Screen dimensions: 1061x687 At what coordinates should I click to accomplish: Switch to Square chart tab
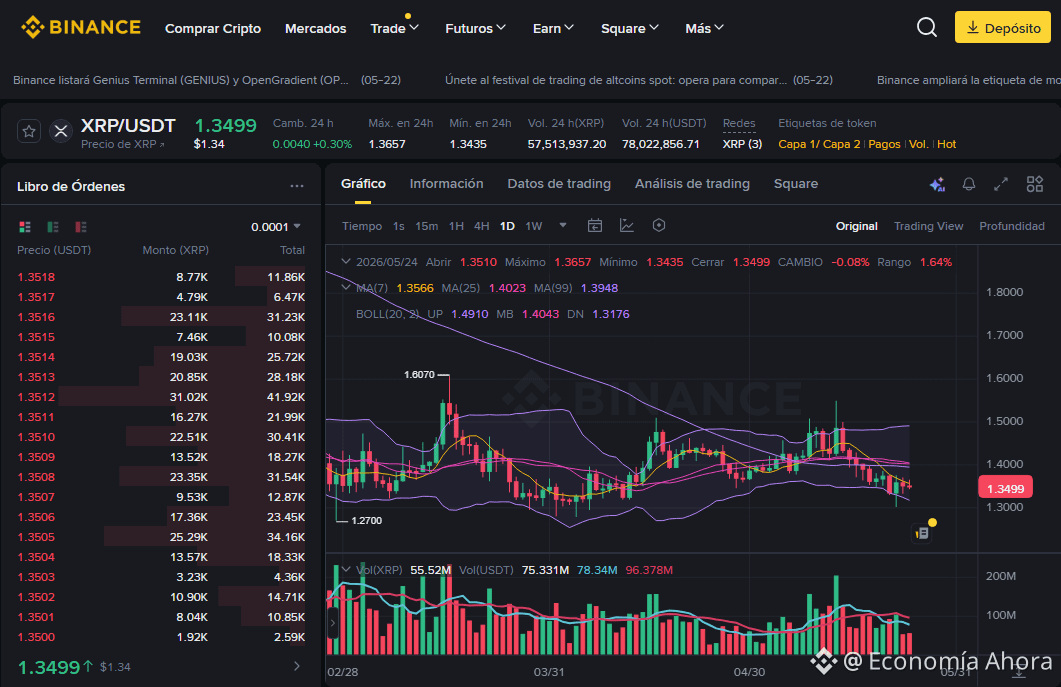coord(796,183)
